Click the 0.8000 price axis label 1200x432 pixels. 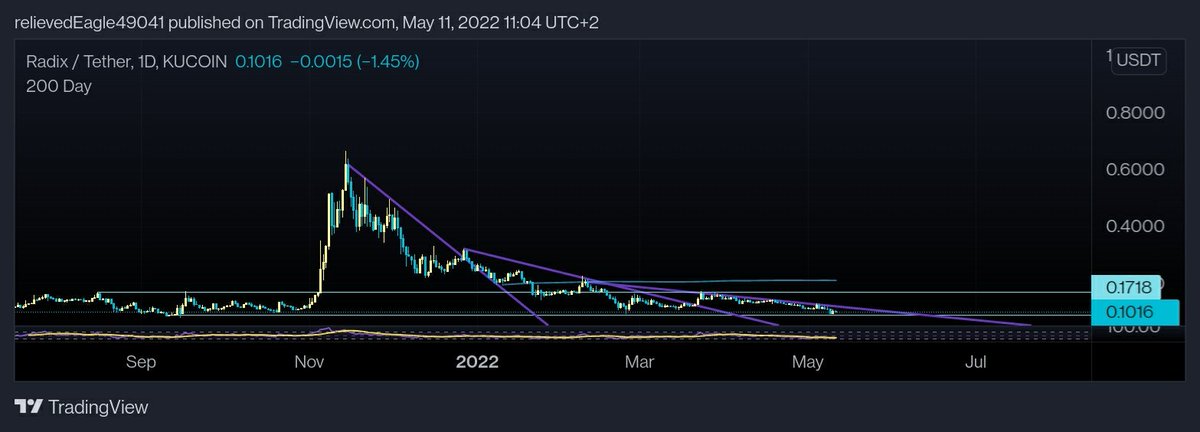[x=1134, y=113]
